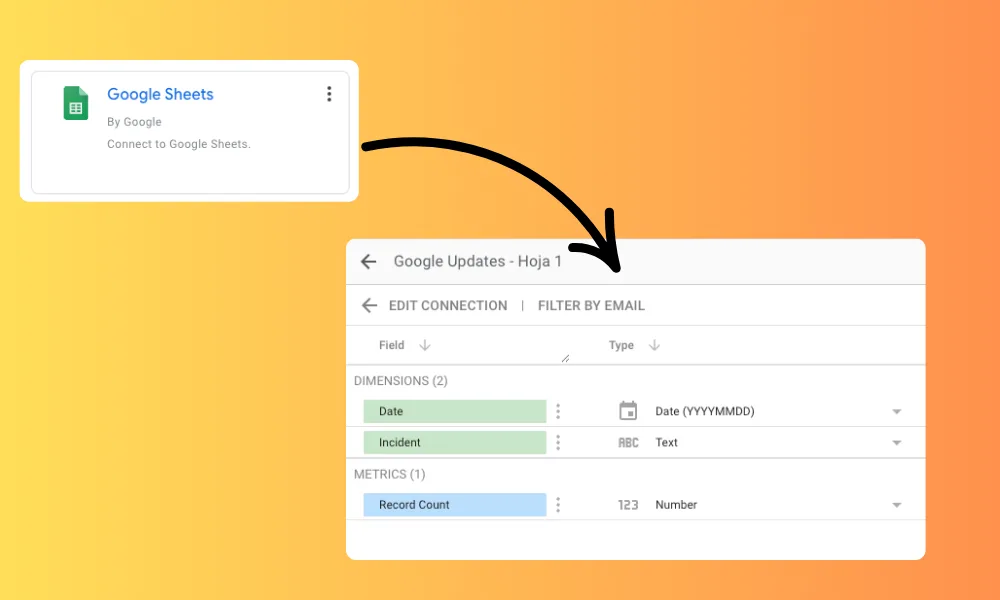This screenshot has width=1000, height=600.
Task: Expand the Record Count Number dropdown arrow
Action: pyautogui.click(x=896, y=506)
